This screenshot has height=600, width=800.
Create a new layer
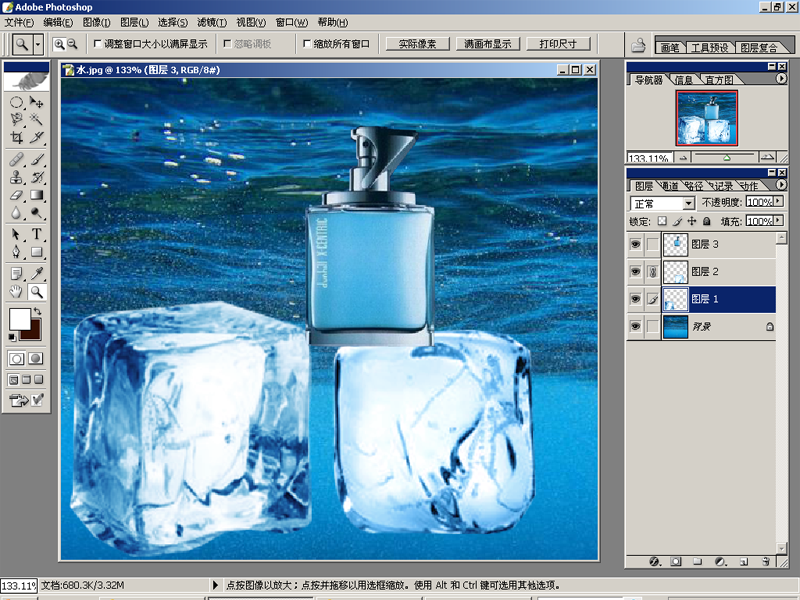pos(743,561)
